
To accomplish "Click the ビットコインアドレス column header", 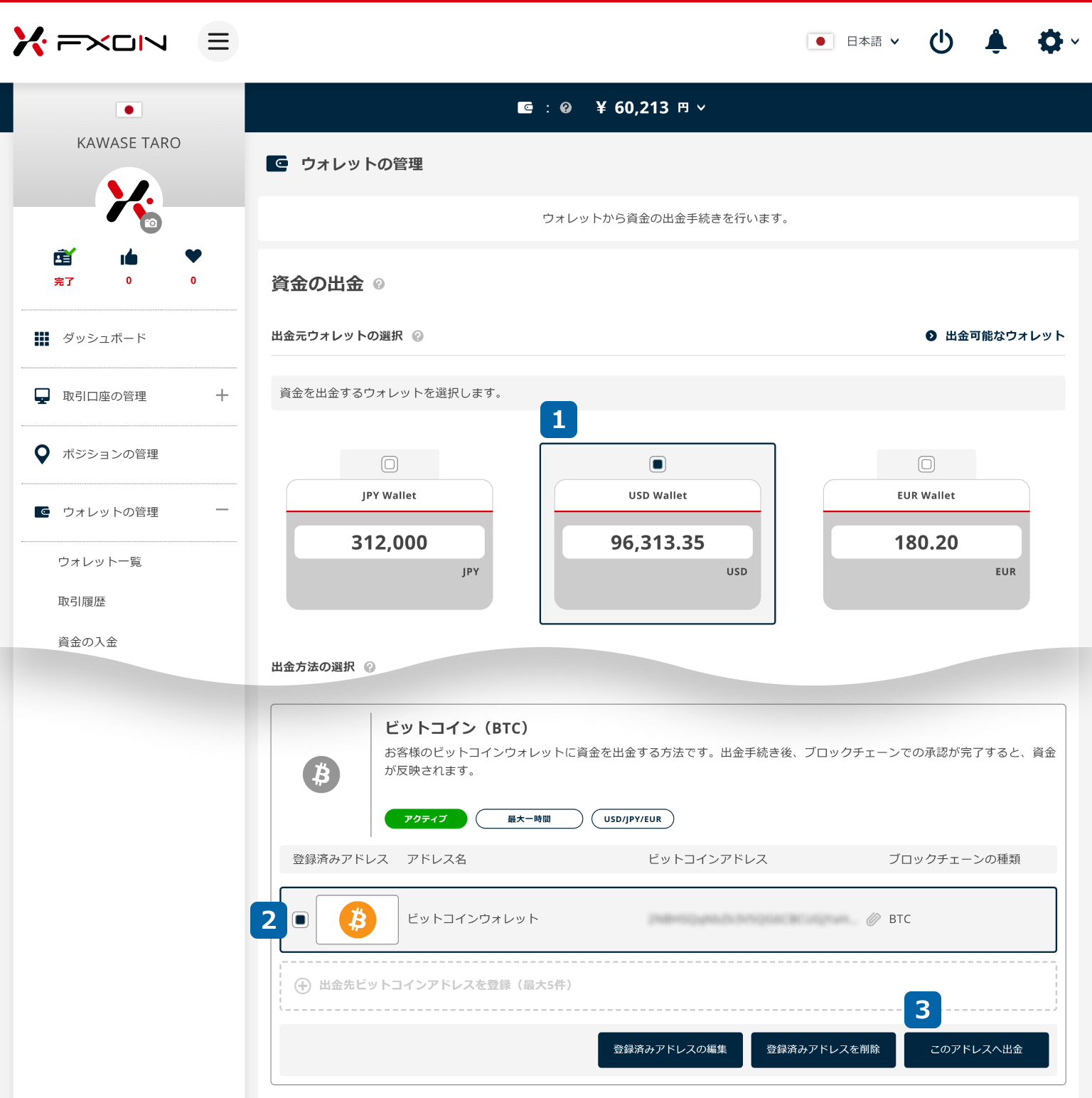I will pyautogui.click(x=708, y=859).
